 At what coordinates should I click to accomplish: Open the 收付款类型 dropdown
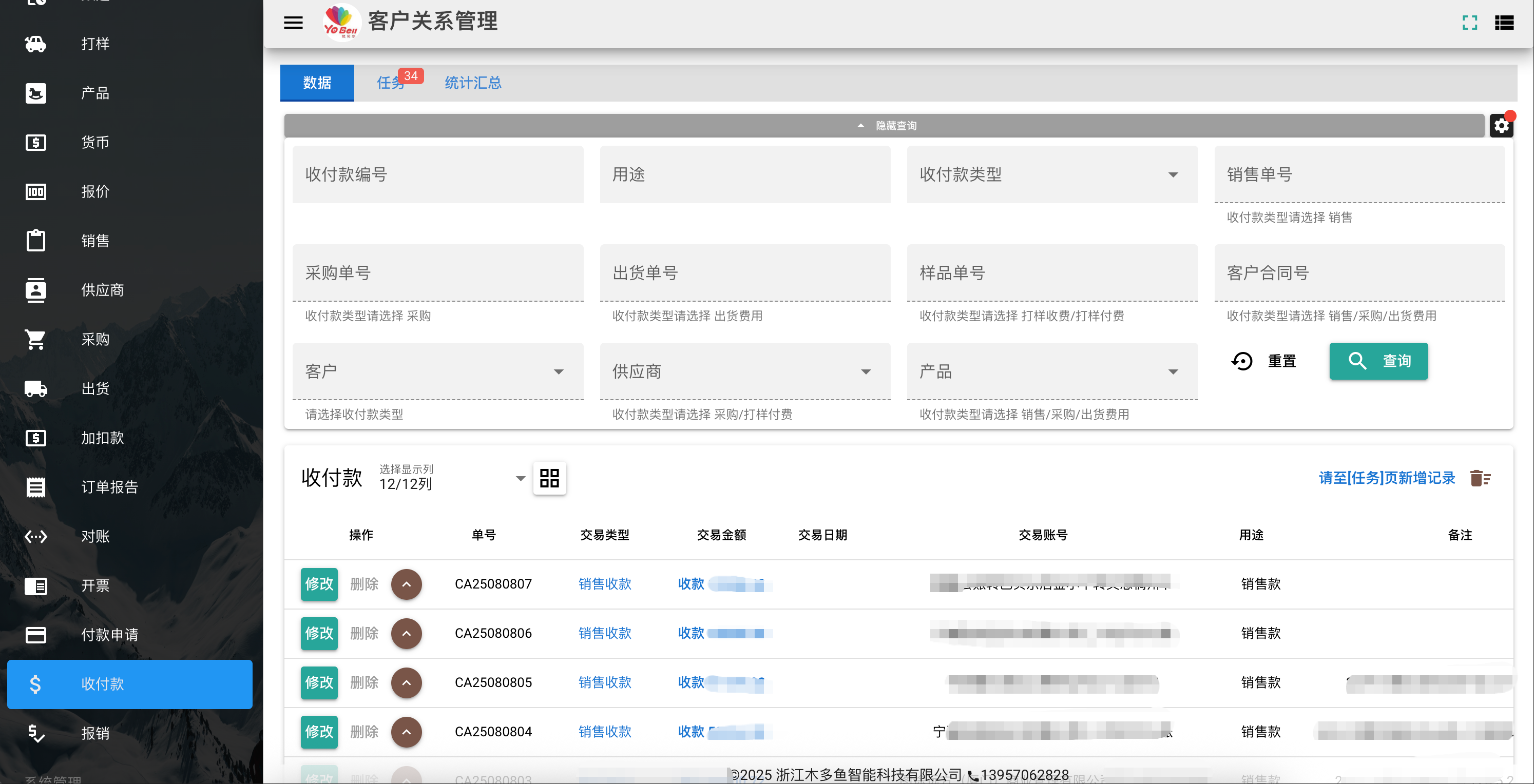pos(1052,174)
